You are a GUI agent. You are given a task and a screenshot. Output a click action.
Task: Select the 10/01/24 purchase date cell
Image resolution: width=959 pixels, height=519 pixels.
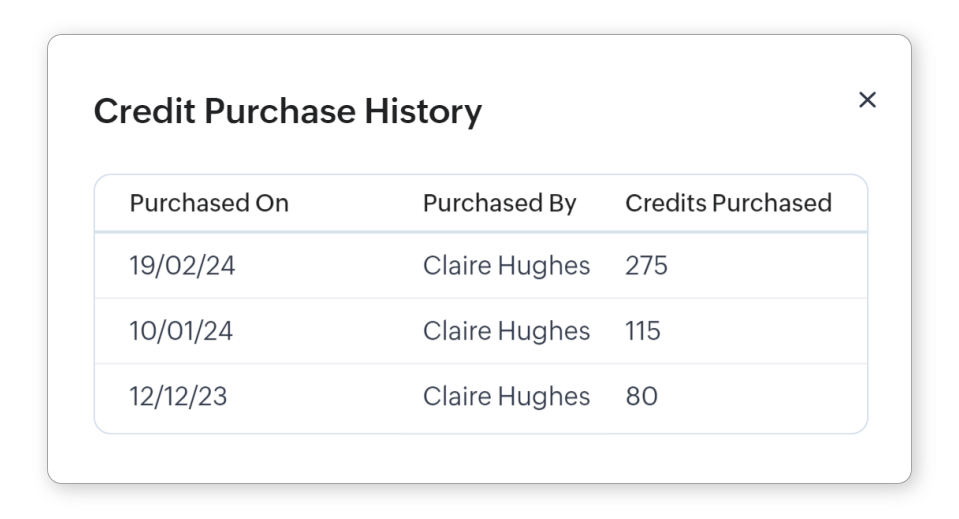pyautogui.click(x=181, y=331)
